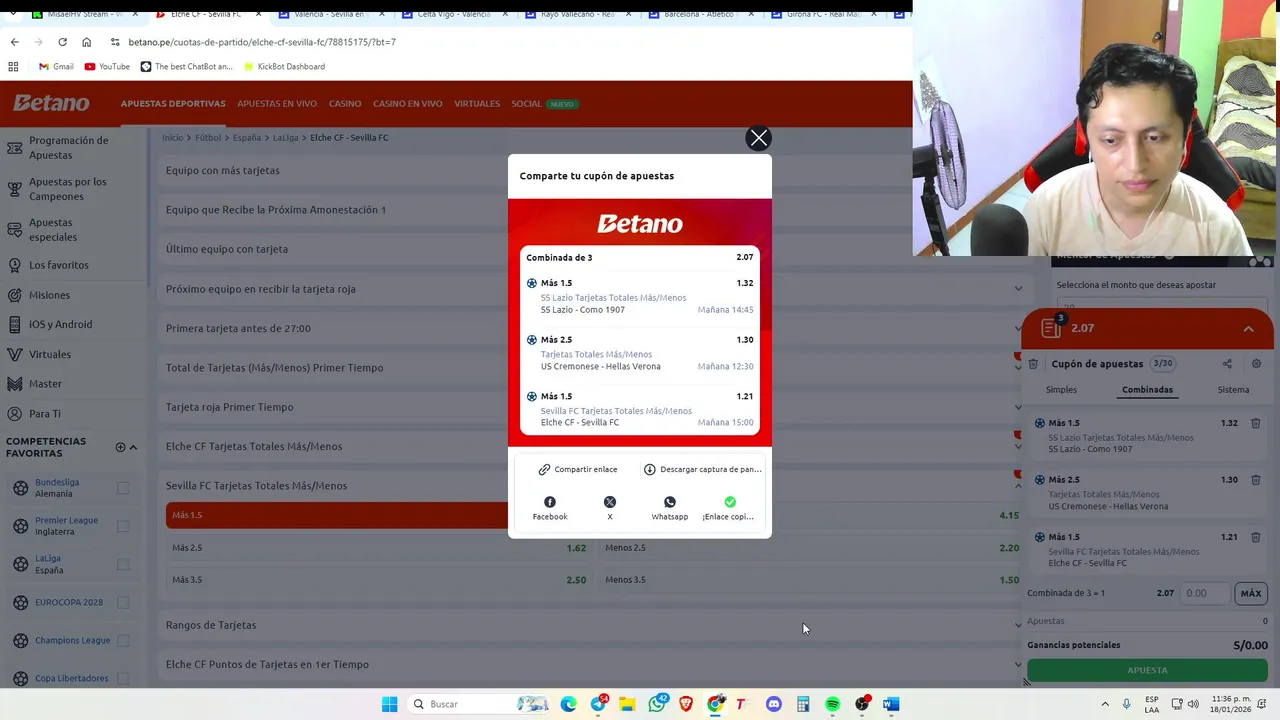The image size is (1280, 720).
Task: Switch to Valencia - Sevilla browser tab
Action: coord(331,15)
